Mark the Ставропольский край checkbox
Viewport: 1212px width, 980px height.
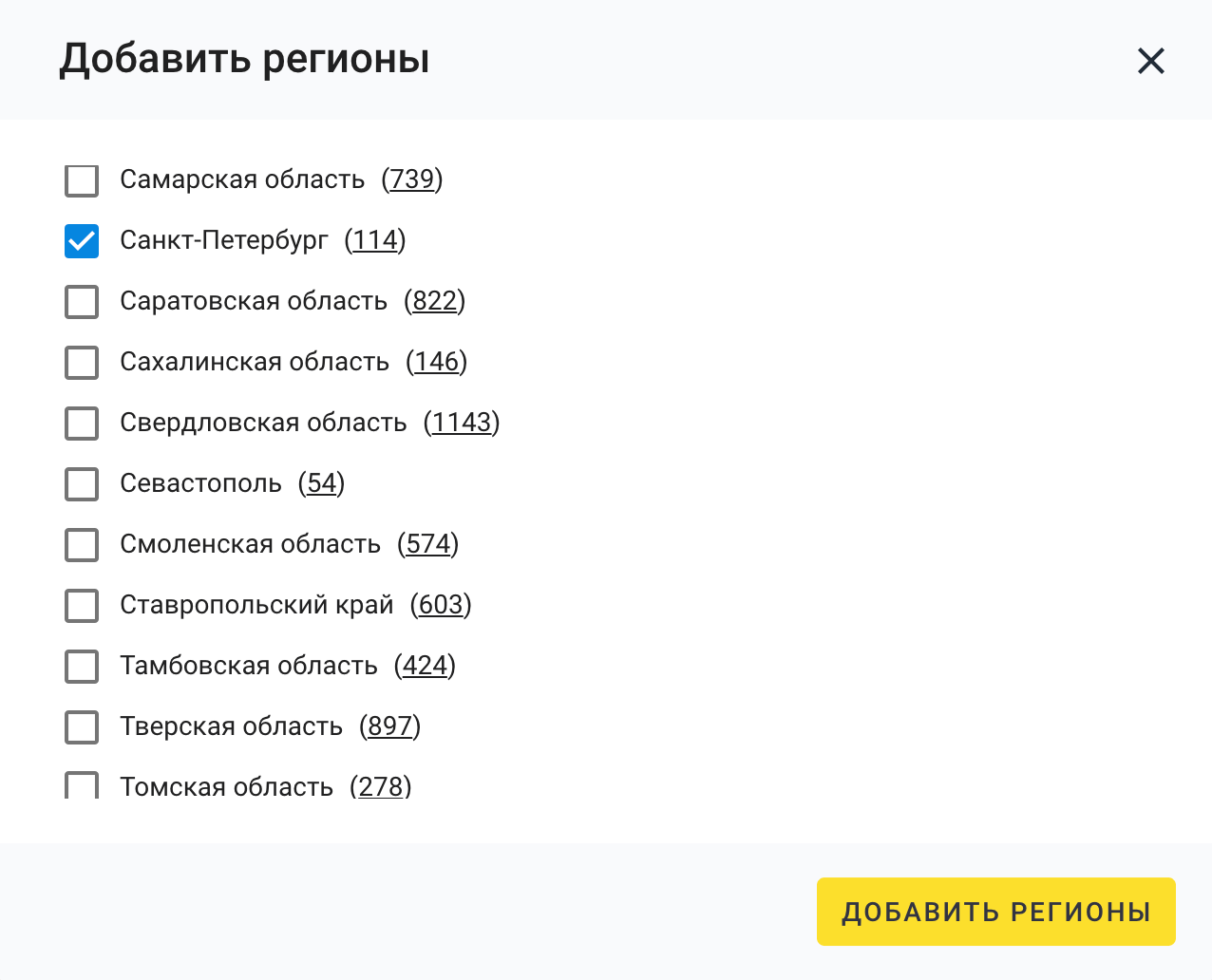tap(82, 606)
